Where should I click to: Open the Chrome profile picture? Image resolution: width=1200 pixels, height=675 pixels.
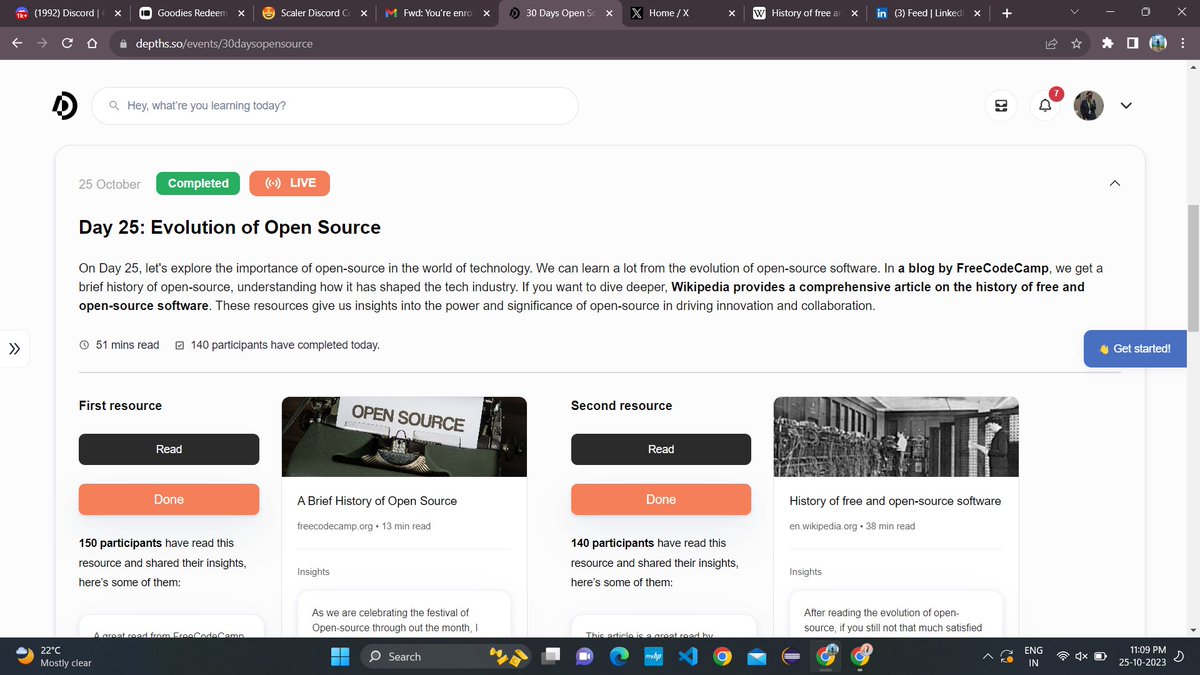1158,44
